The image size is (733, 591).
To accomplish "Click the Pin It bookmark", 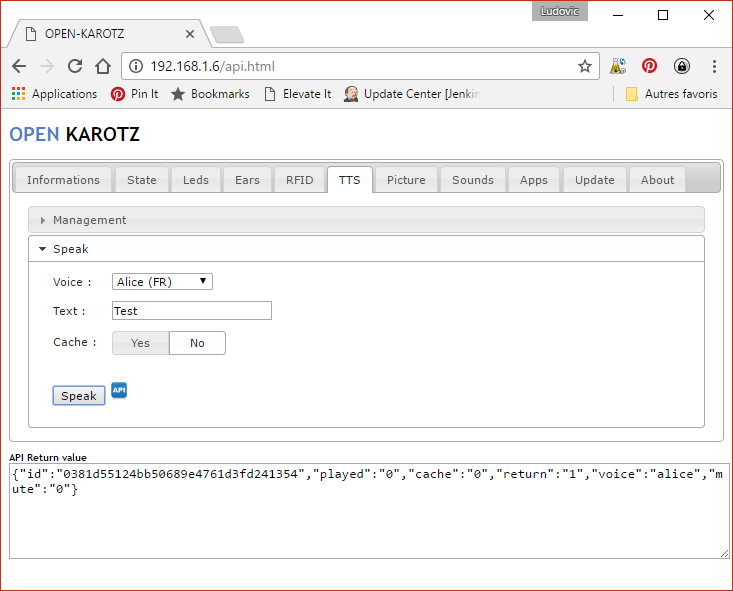I will (x=135, y=94).
